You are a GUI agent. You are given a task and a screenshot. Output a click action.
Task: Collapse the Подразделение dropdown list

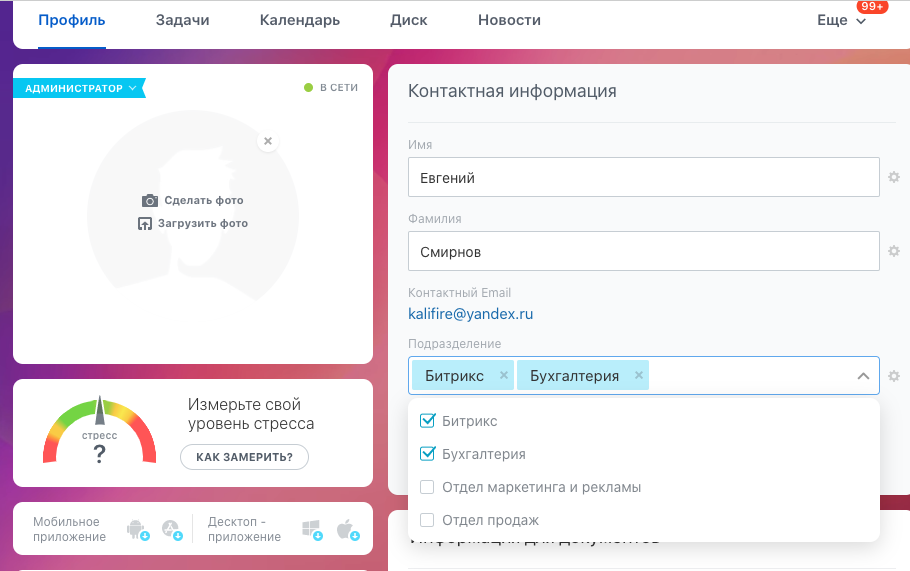[863, 376]
